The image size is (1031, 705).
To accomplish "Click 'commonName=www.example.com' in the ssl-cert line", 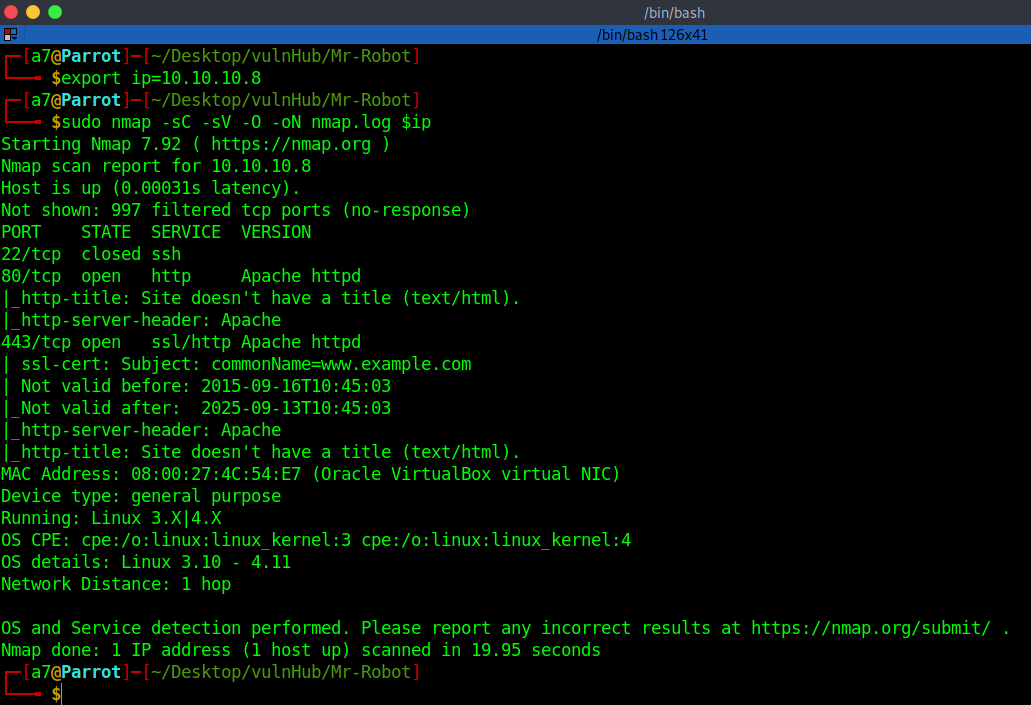I will [x=341, y=364].
